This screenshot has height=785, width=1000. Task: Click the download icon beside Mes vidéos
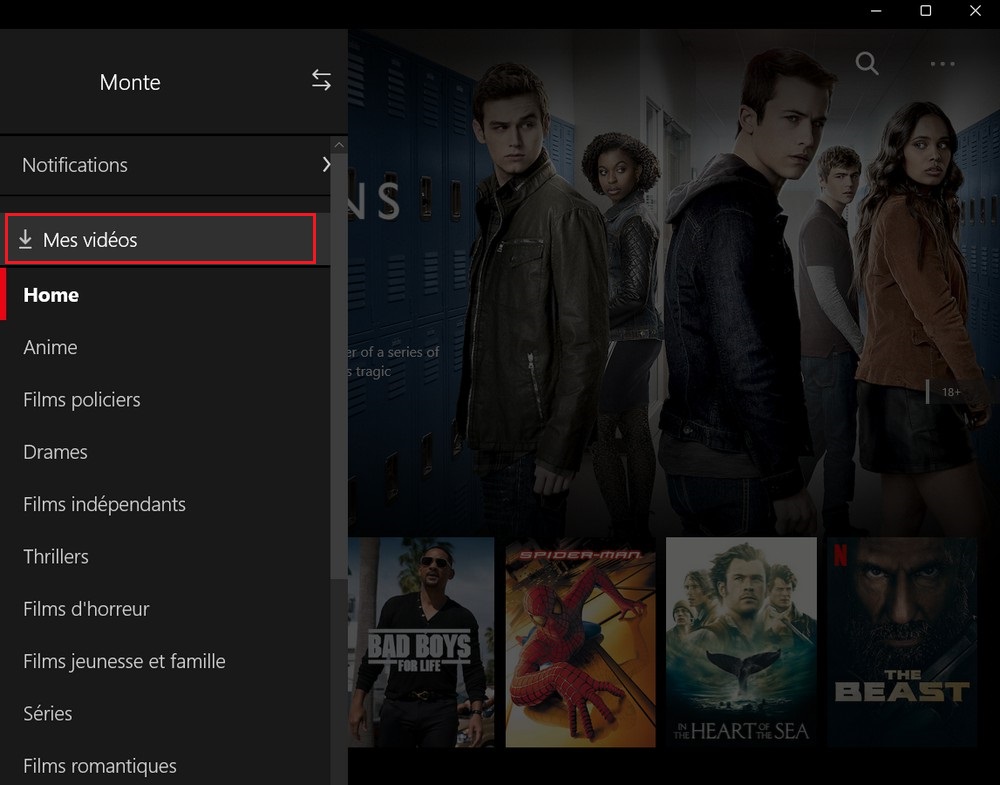(x=26, y=240)
